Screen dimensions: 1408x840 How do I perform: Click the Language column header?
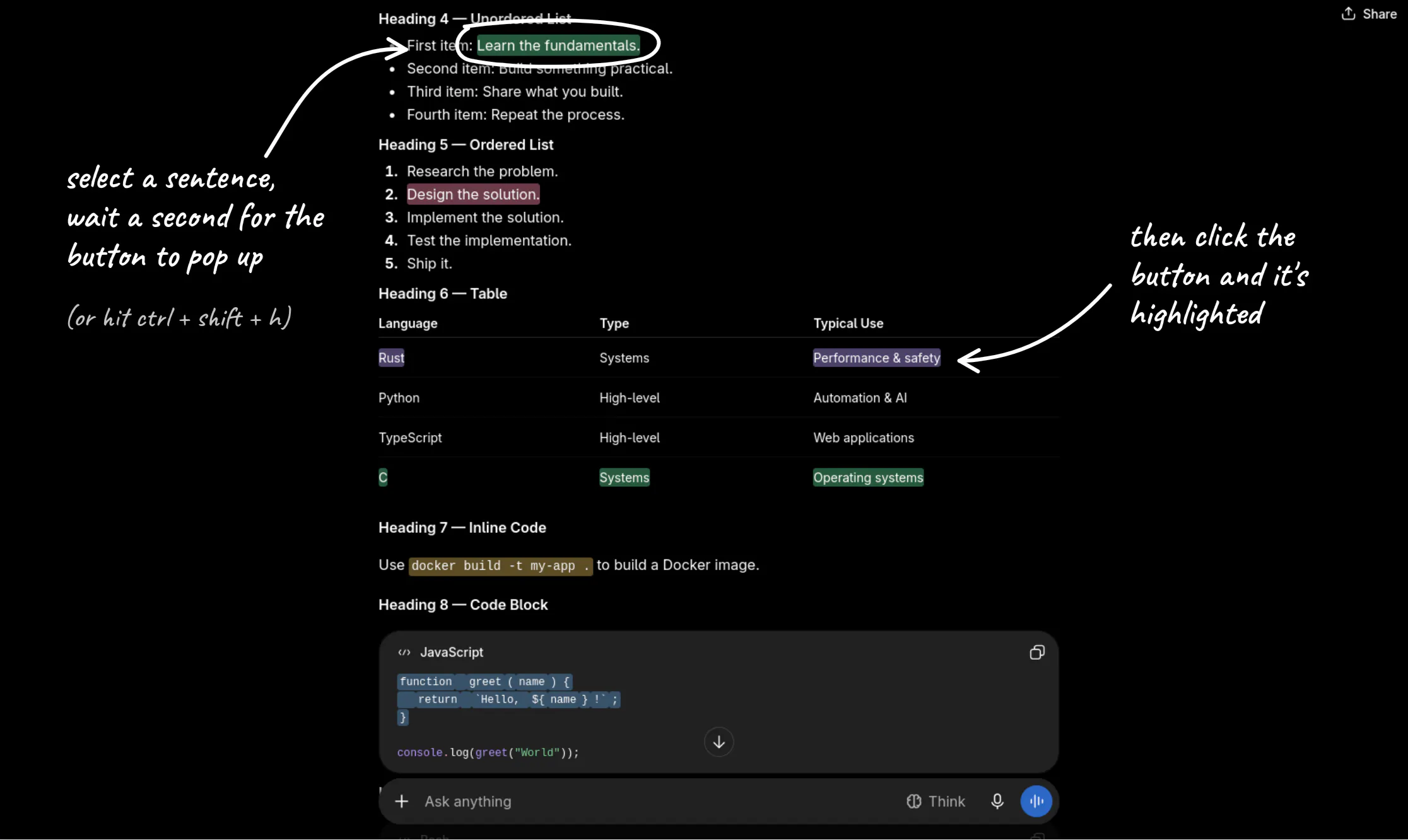click(408, 324)
